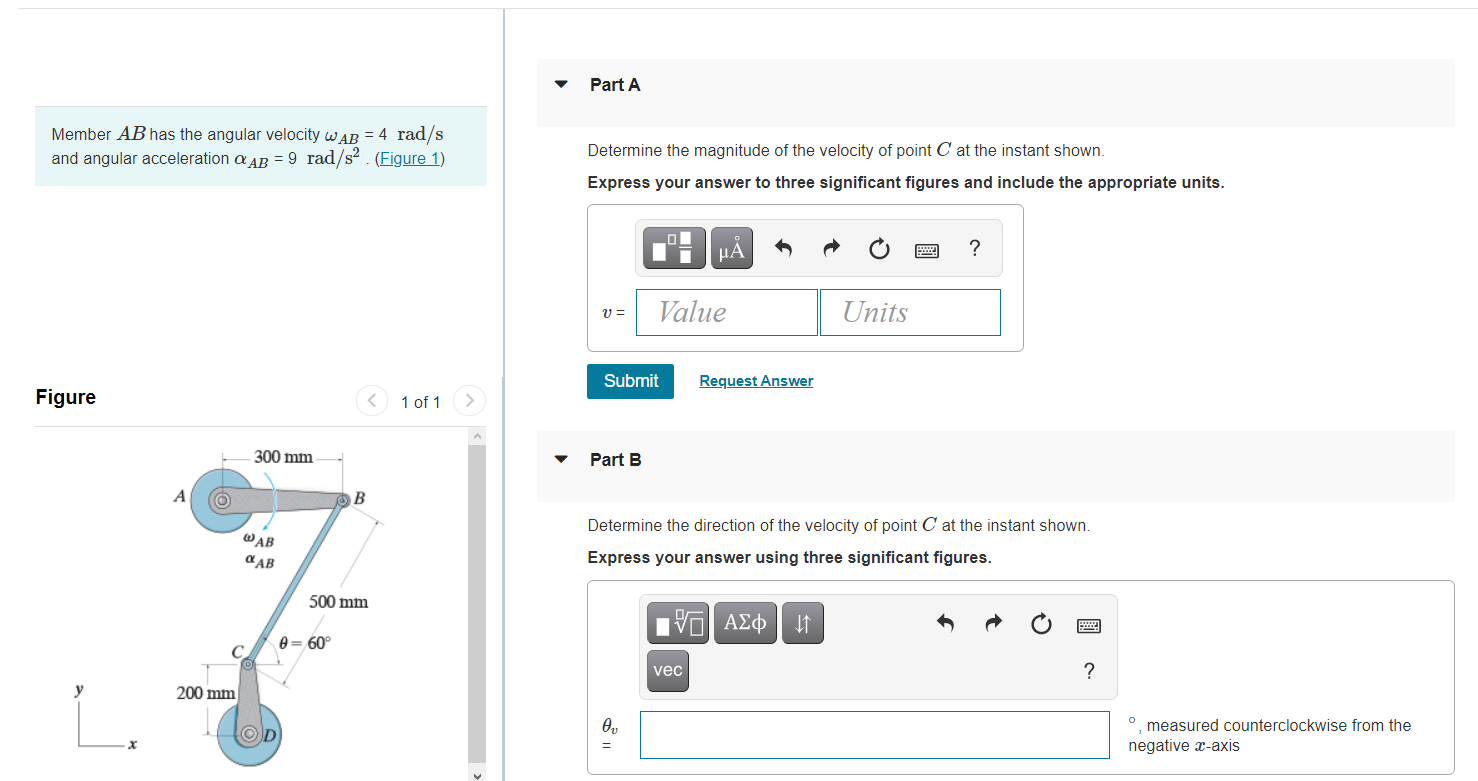This screenshot has width=1478, height=781.
Task: Click the vec button in Part B
Action: [x=668, y=670]
